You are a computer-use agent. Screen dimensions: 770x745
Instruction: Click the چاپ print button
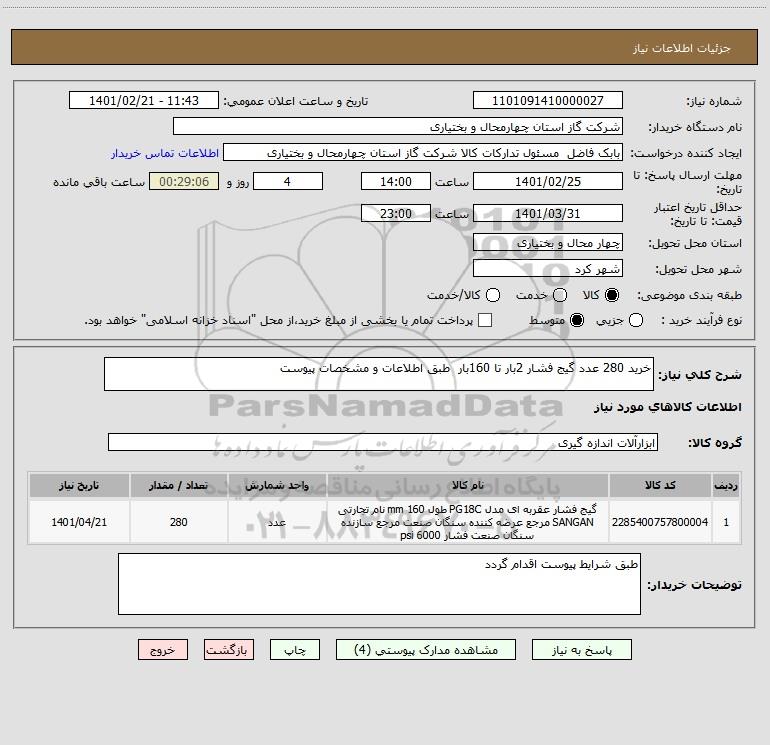pyautogui.click(x=295, y=650)
